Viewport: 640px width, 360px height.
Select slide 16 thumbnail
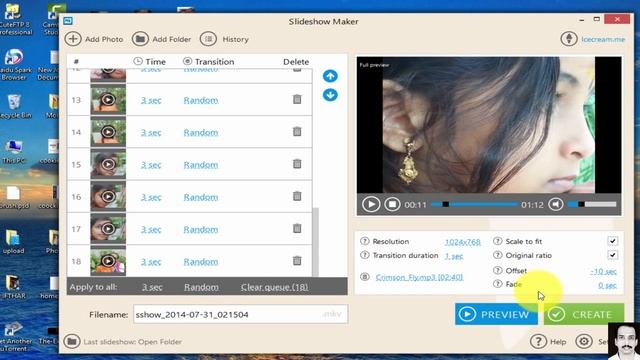[x=108, y=196]
